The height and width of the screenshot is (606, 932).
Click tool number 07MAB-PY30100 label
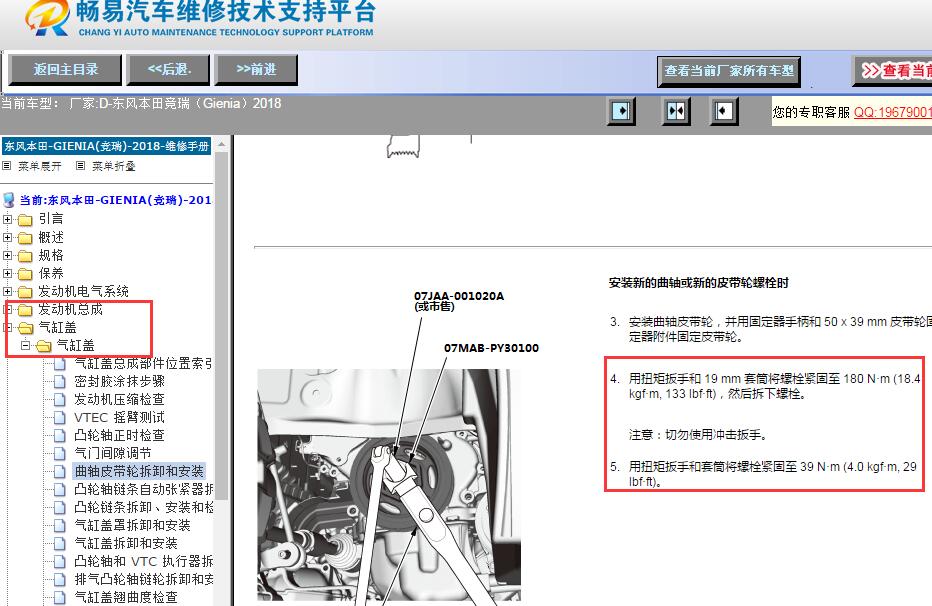coord(491,348)
